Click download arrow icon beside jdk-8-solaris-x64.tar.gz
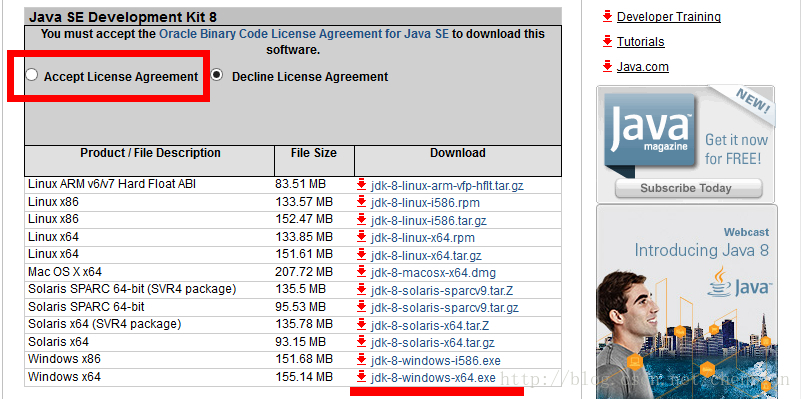This screenshot has height=399, width=801. click(362, 341)
